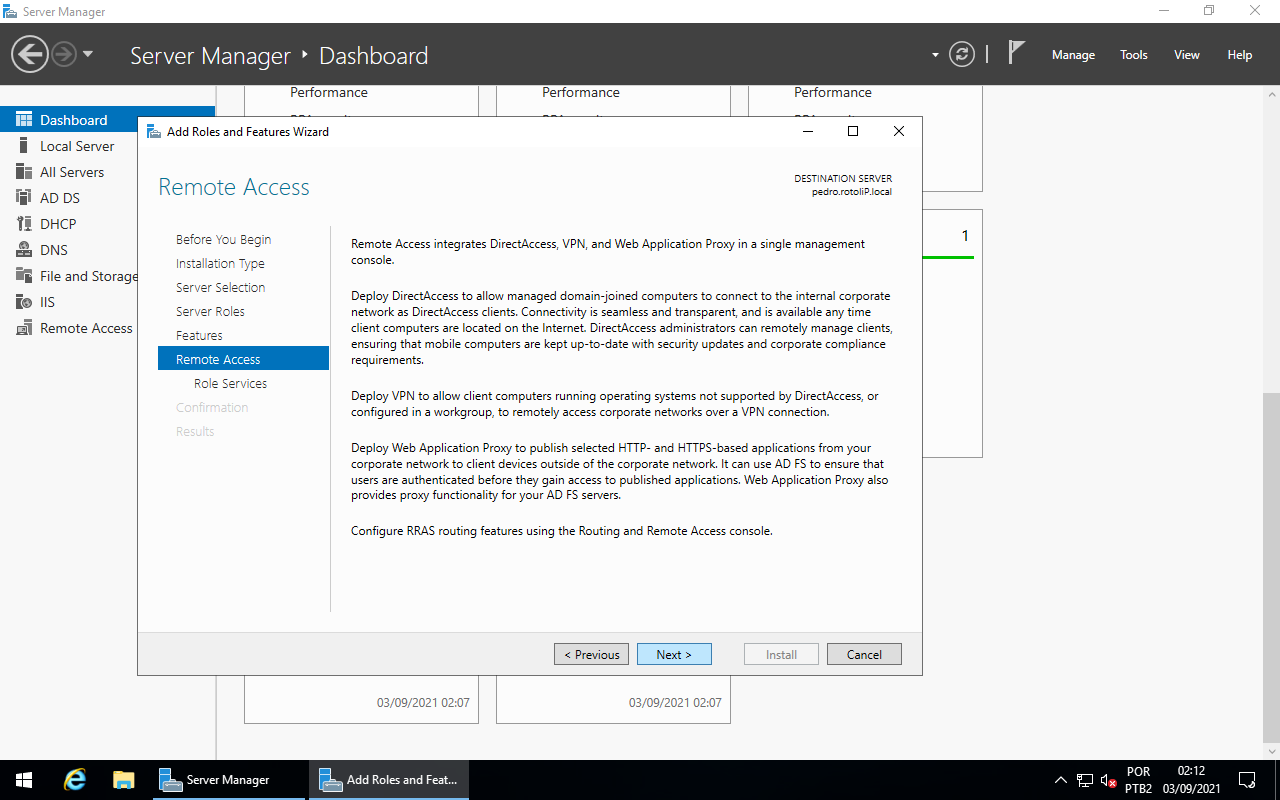Screen dimensions: 1280x800
Task: Select DHCP role in sidebar
Action: tap(58, 224)
